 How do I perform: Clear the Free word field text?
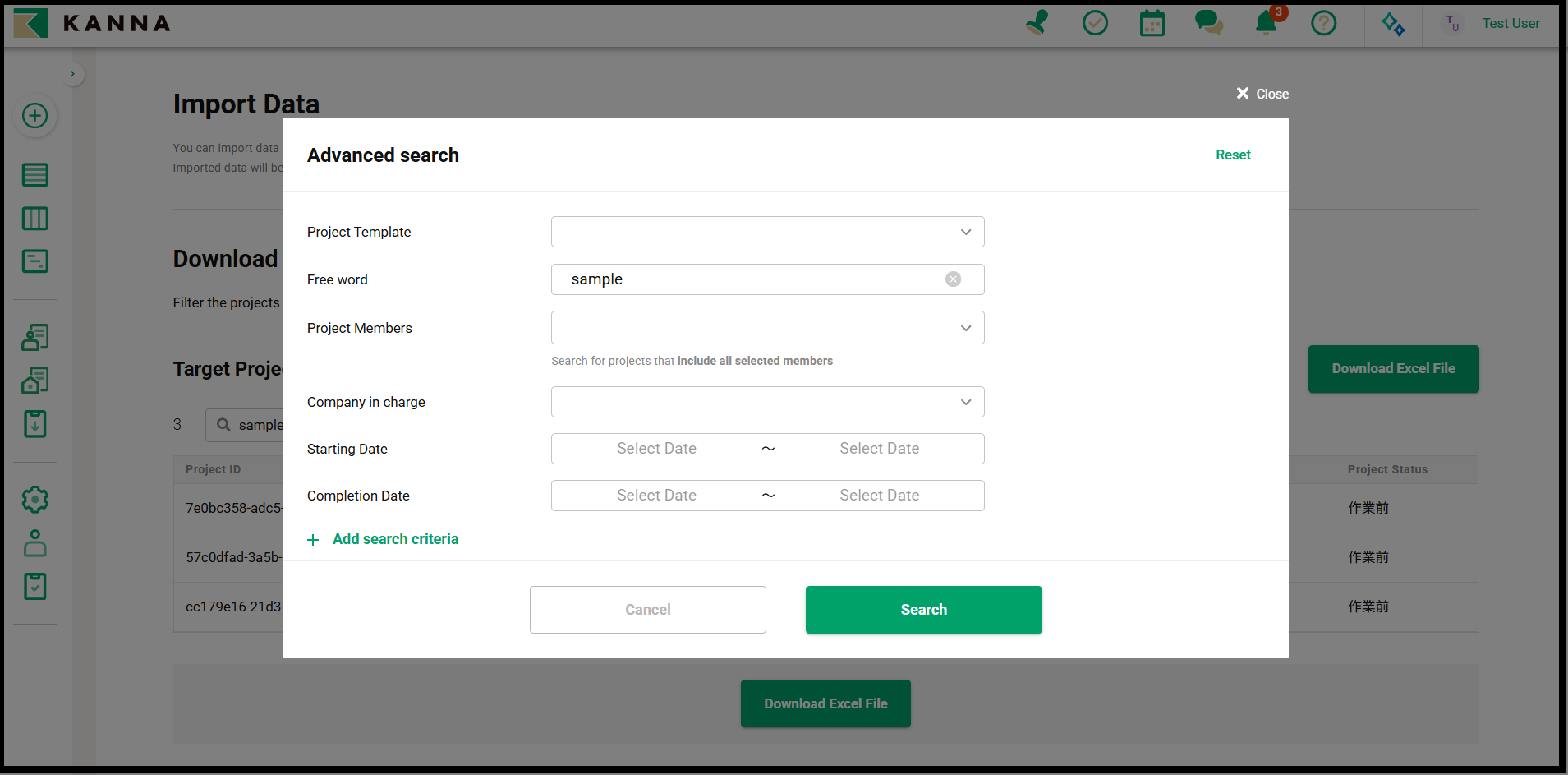[x=953, y=279]
